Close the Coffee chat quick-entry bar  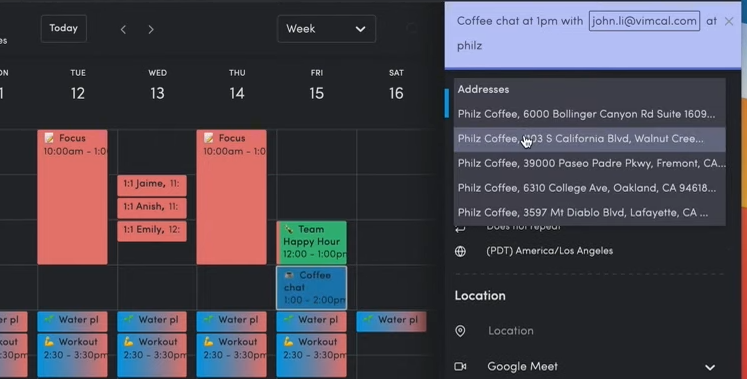click(728, 21)
